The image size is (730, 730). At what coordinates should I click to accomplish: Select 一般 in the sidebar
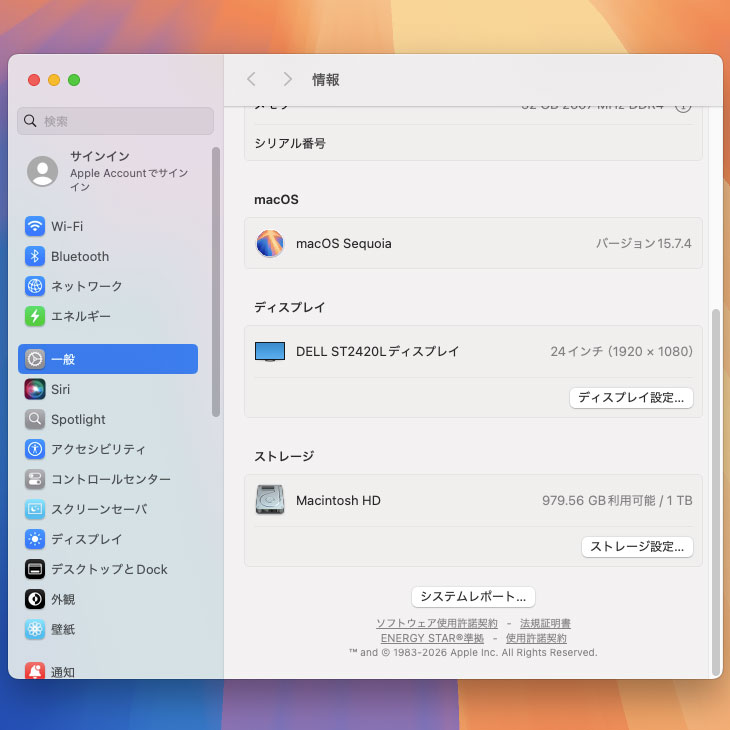click(108, 359)
